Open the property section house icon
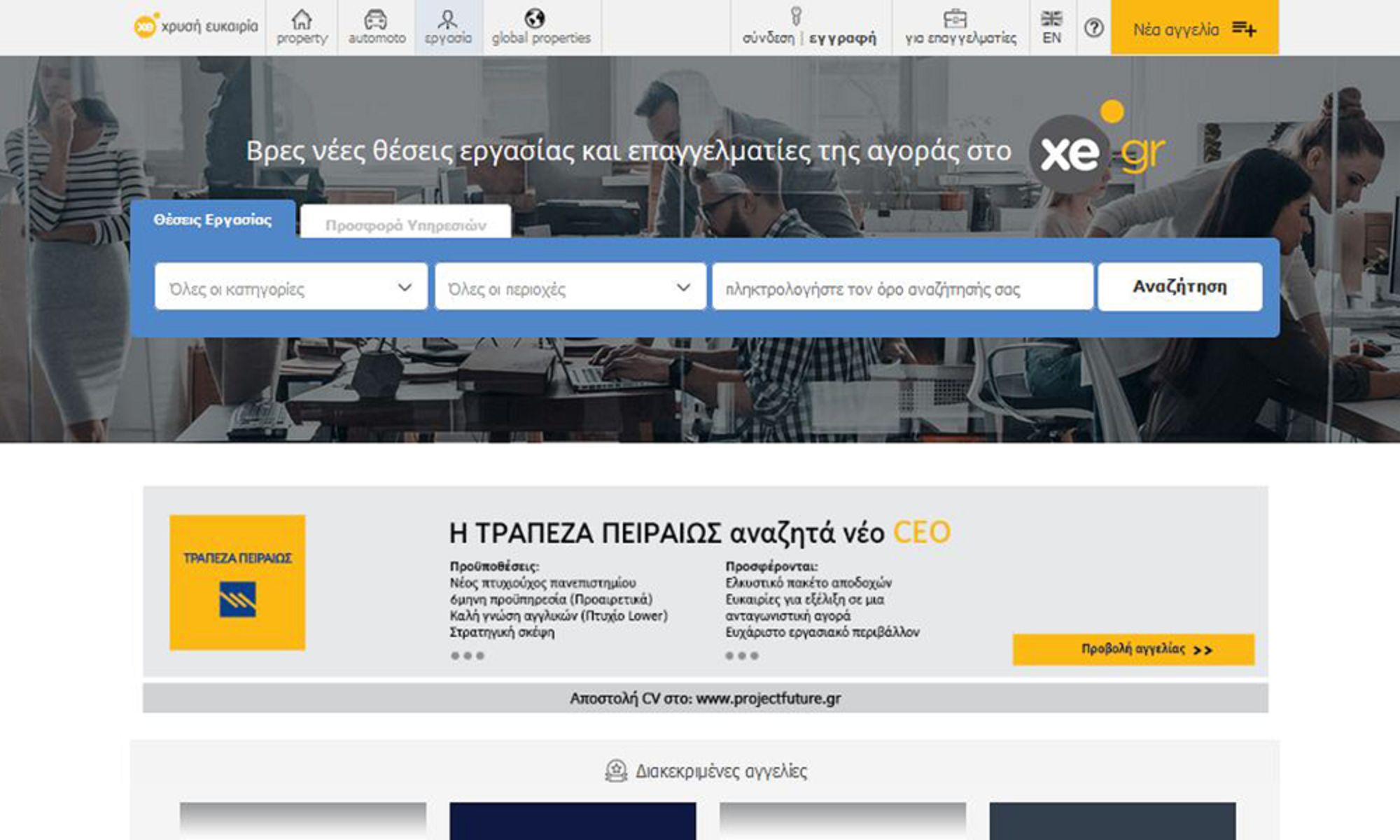Screen dimensions: 1400x840 [x=302, y=18]
